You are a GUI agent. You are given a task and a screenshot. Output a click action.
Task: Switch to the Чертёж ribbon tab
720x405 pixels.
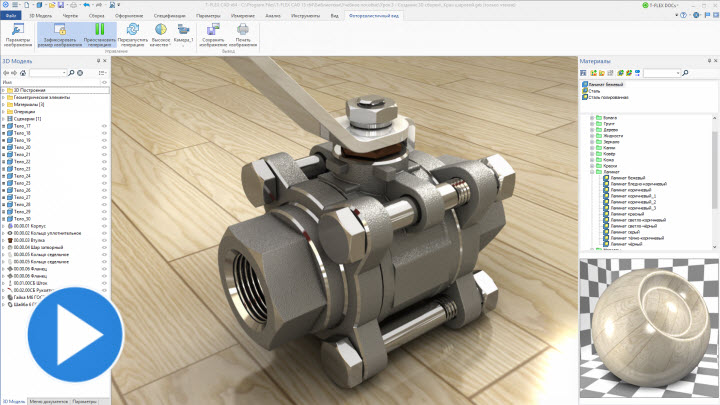click(70, 16)
